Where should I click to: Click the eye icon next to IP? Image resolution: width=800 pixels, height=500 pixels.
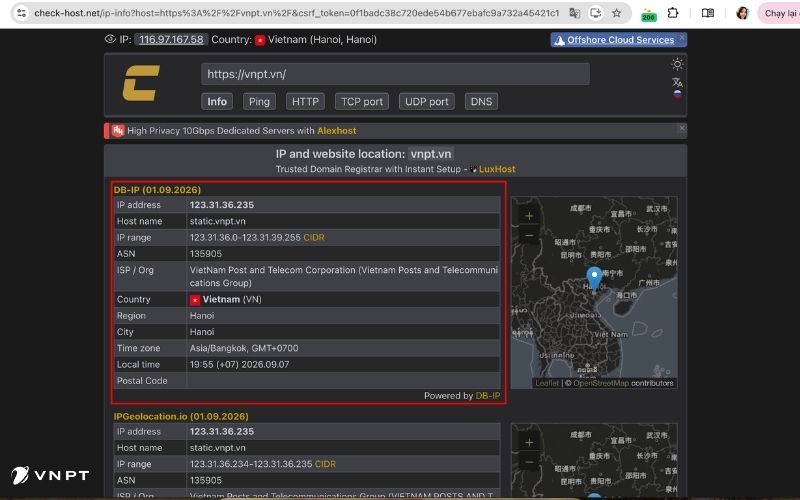pos(110,39)
